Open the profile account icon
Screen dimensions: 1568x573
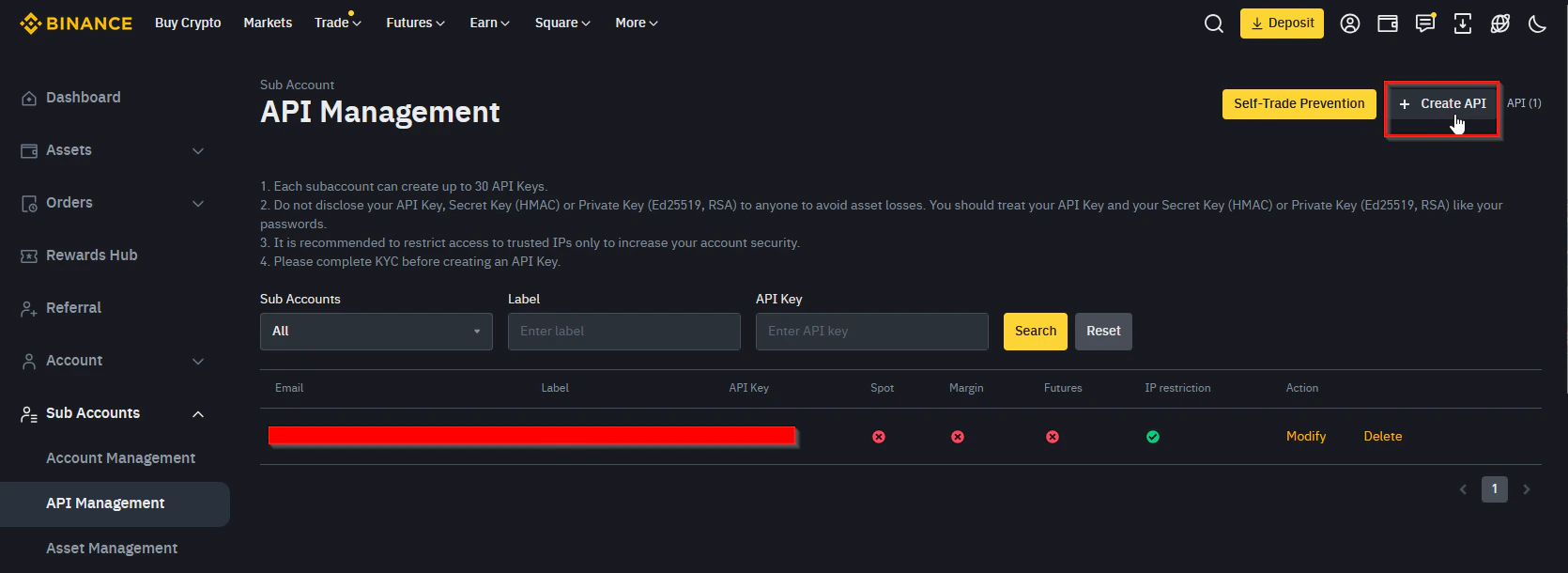(1350, 23)
